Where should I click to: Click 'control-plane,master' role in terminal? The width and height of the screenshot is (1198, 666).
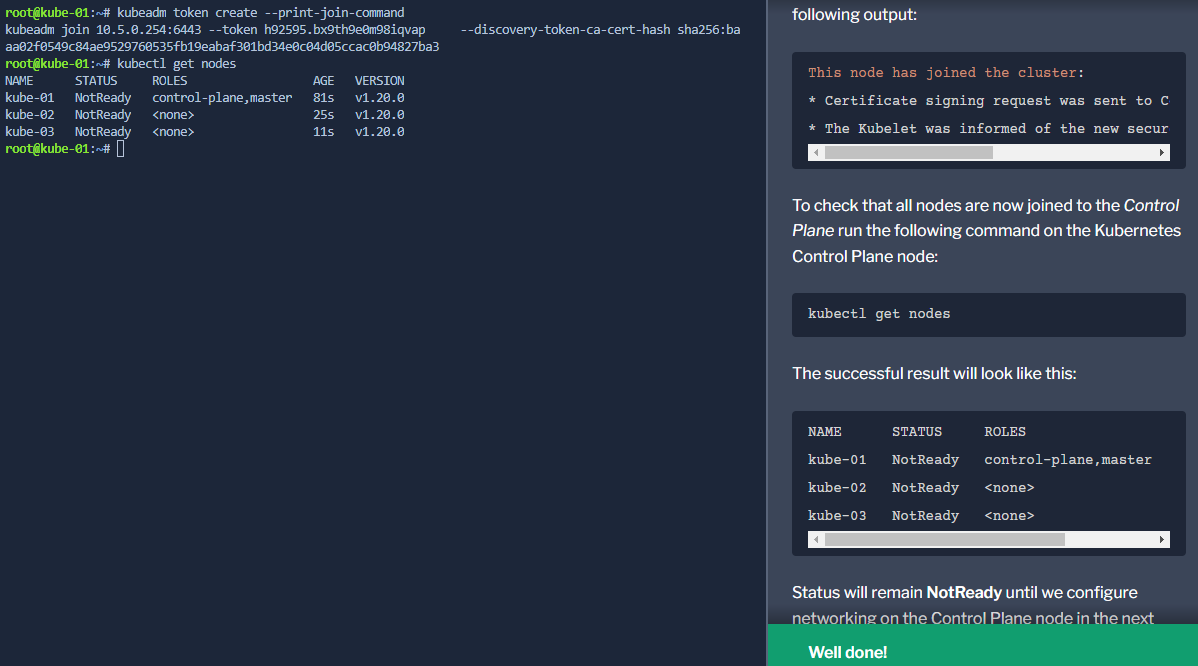(222, 98)
